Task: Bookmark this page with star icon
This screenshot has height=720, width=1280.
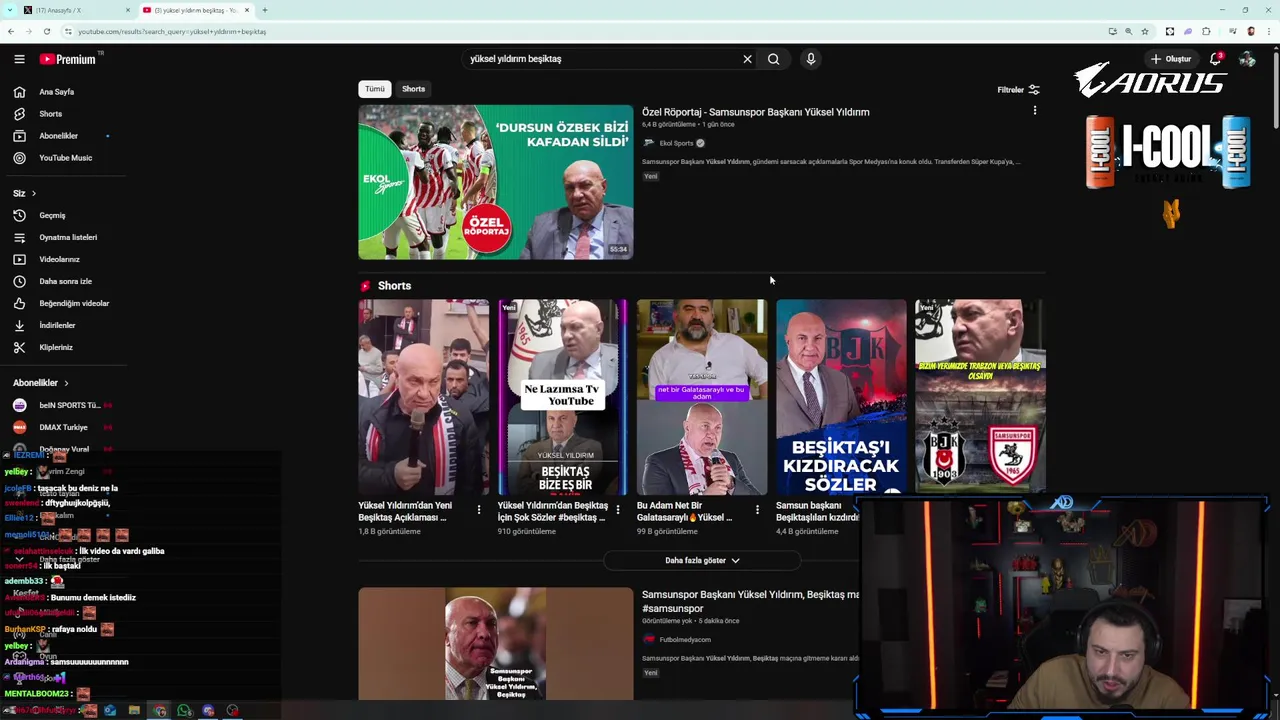Action: click(1145, 31)
